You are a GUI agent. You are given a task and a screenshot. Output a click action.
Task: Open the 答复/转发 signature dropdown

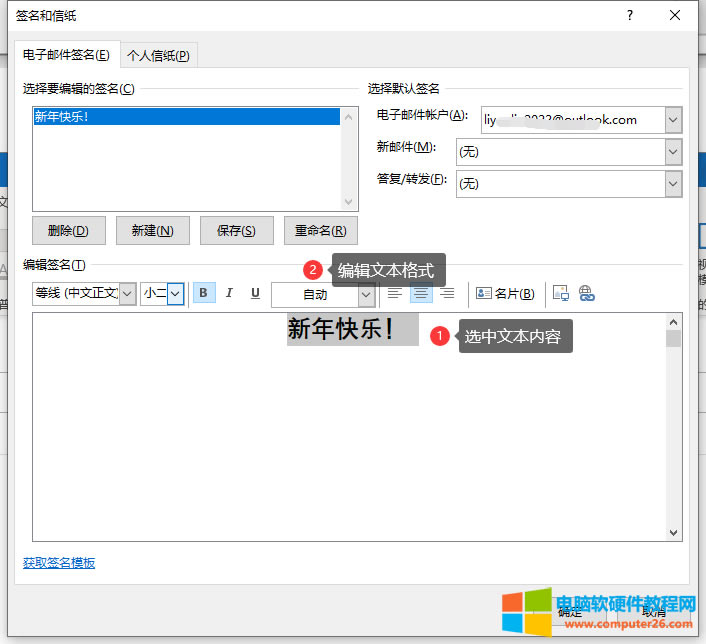point(673,184)
